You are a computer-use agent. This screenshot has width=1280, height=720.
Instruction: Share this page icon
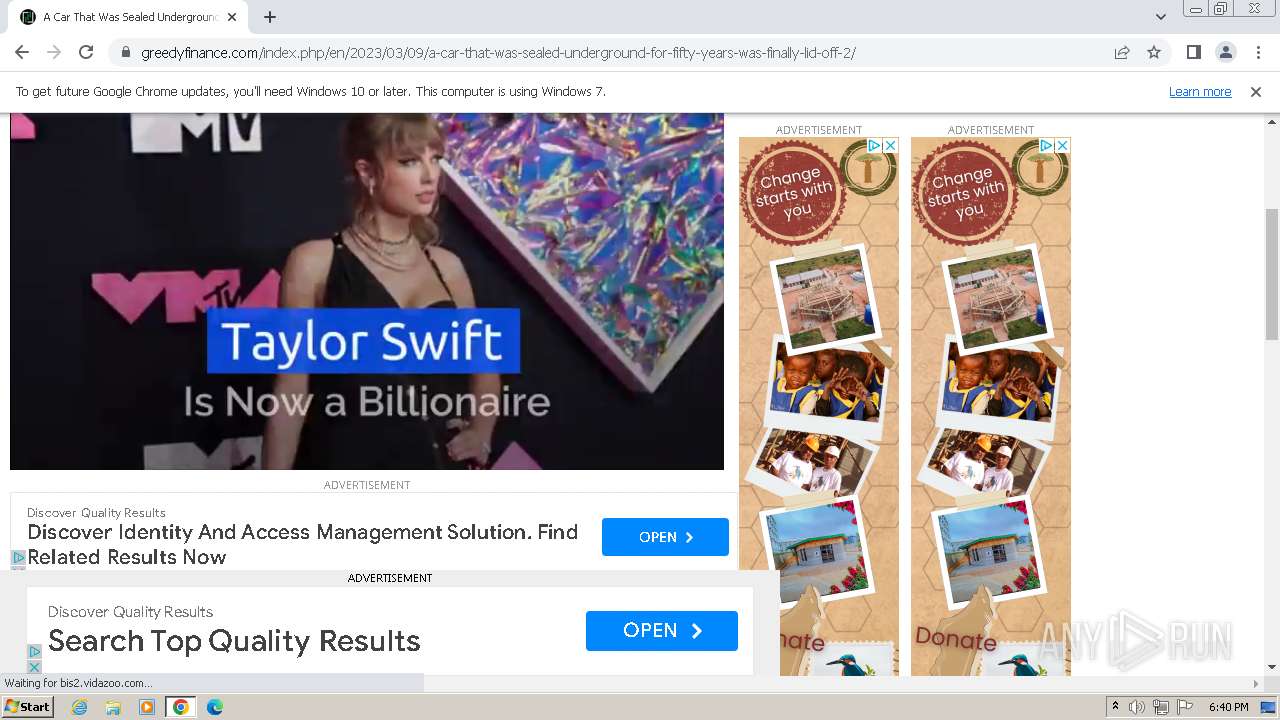point(1122,53)
